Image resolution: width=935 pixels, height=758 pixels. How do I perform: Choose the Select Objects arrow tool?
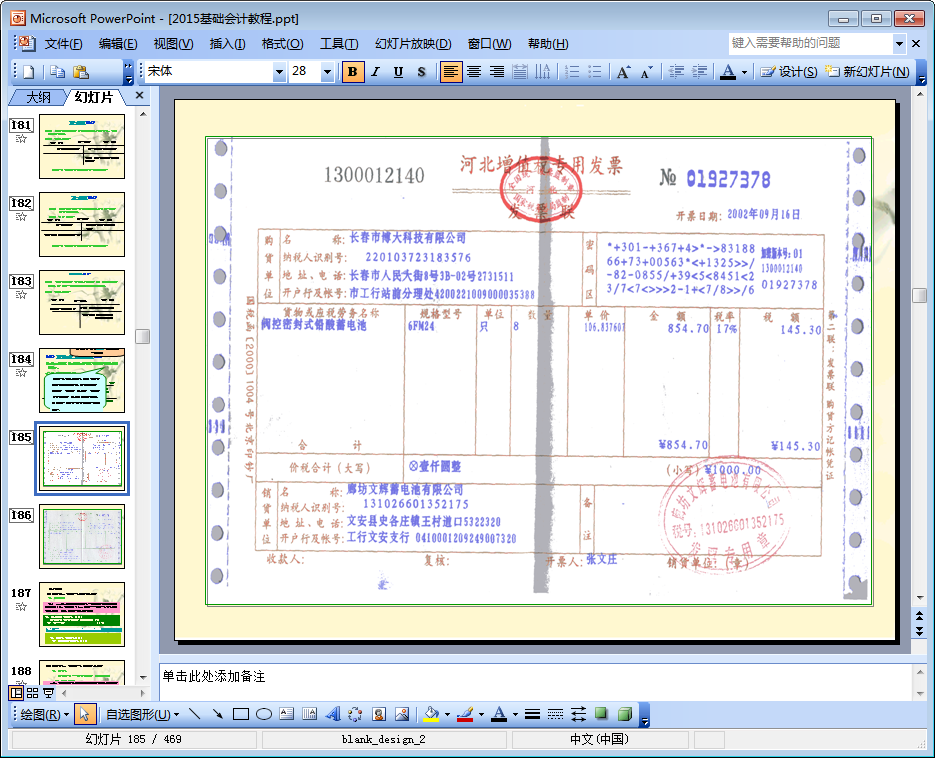click(x=85, y=714)
